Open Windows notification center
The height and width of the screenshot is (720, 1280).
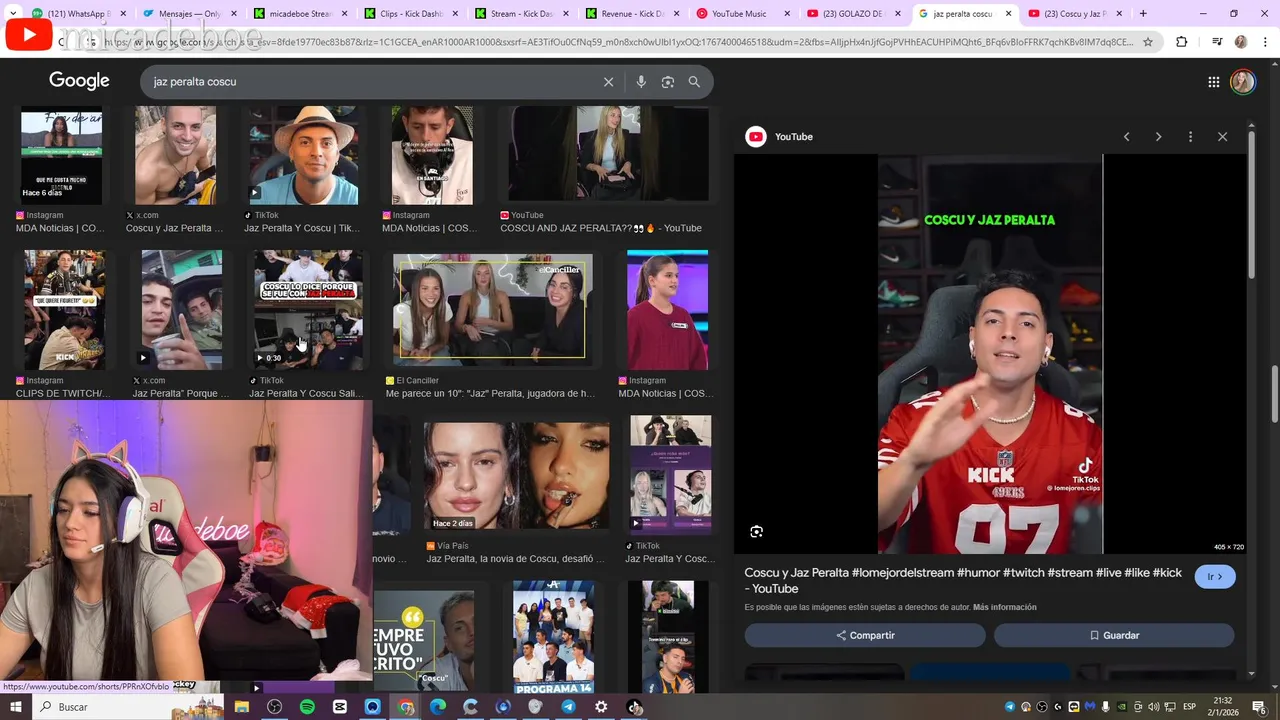tap(1259, 707)
